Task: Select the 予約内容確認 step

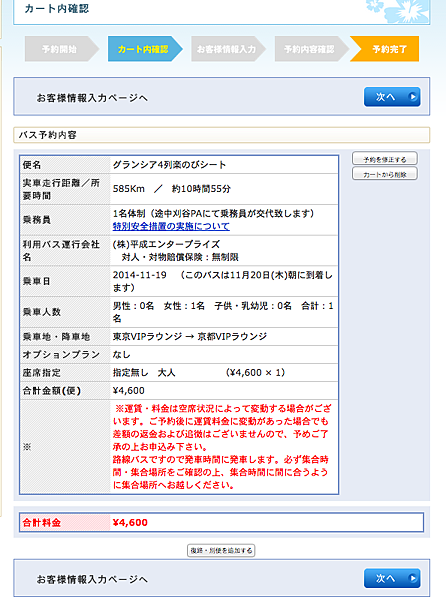Action: [x=311, y=49]
